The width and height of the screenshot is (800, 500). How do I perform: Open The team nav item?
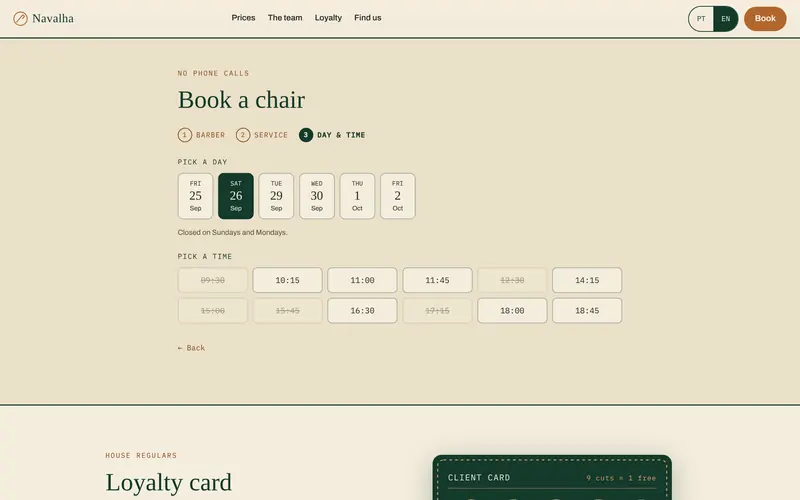[285, 18]
